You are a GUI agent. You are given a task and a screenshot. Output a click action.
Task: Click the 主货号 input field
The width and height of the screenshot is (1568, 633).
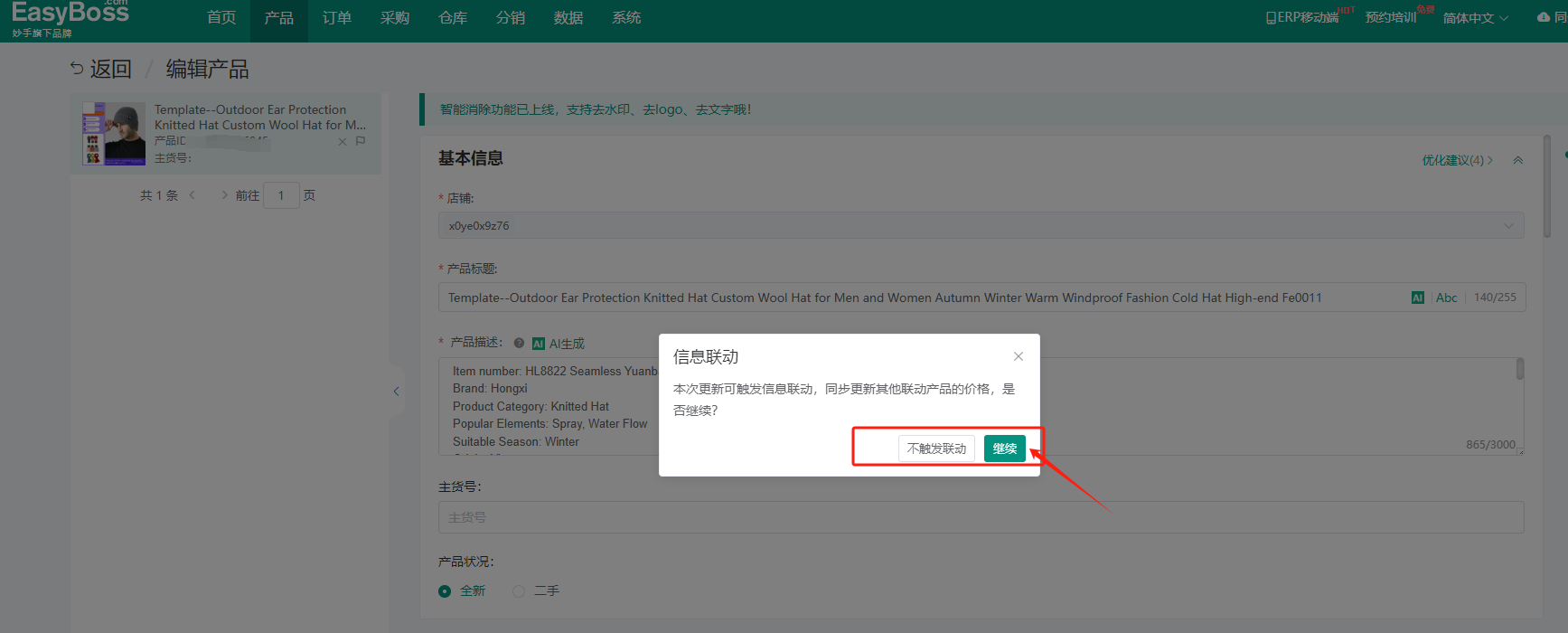pos(981,517)
